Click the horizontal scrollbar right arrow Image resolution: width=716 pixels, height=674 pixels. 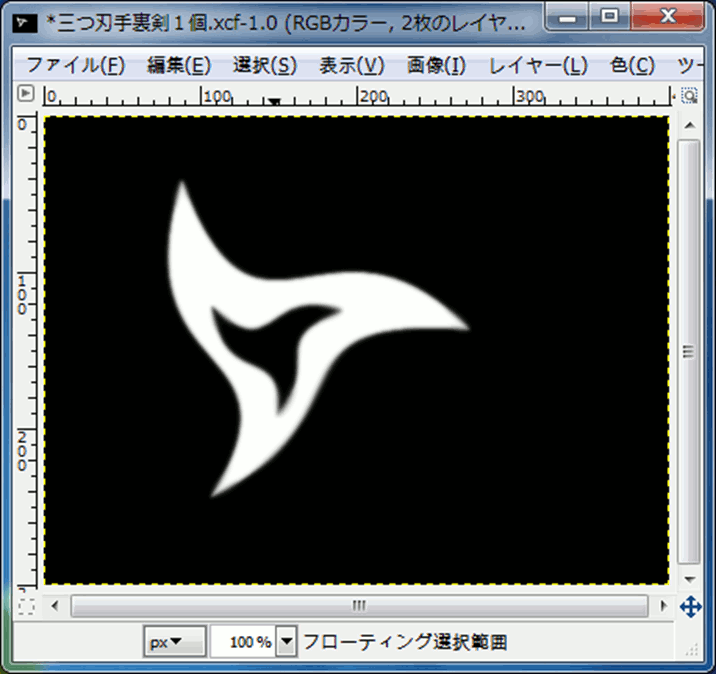662,606
